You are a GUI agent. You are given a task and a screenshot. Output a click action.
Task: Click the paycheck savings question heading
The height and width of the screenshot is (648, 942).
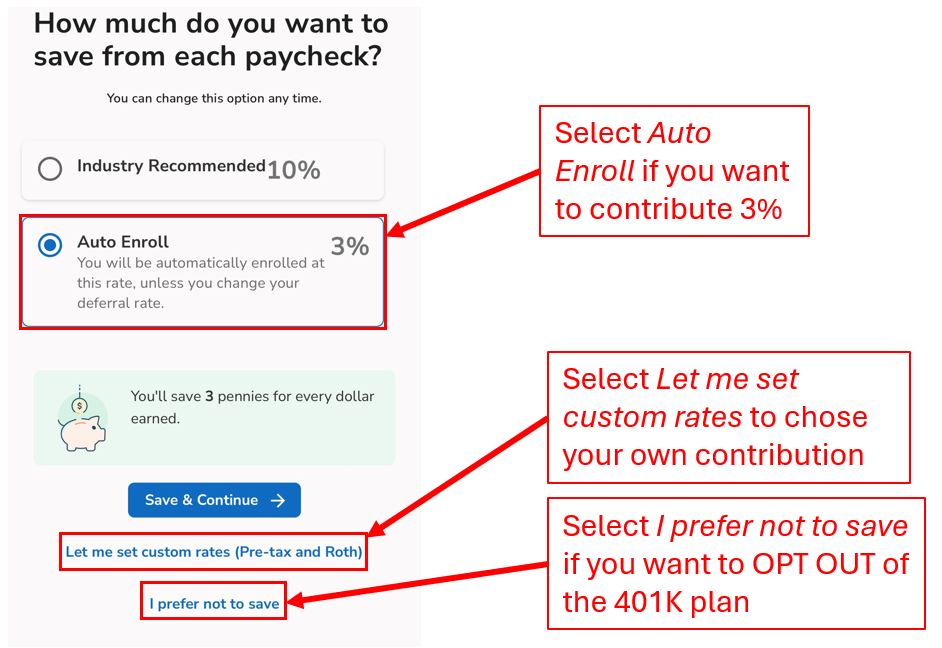point(211,40)
